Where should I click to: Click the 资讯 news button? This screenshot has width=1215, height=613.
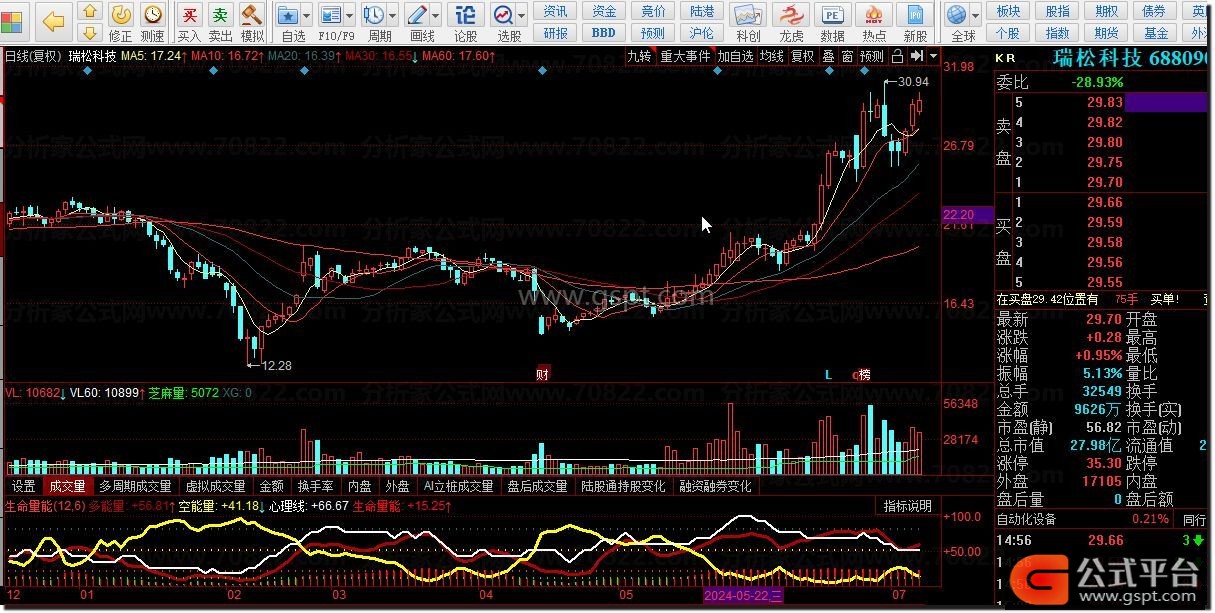[x=555, y=11]
